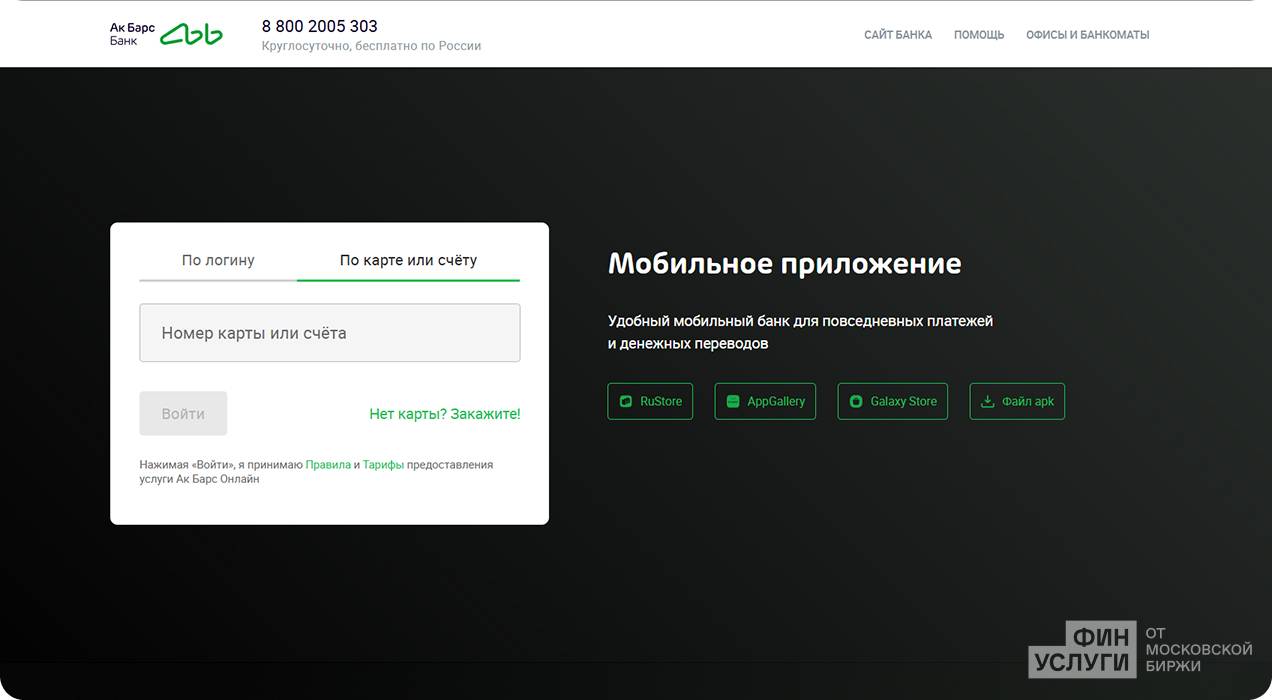
Task: Click the Файл apk button label
Action: click(x=1028, y=401)
